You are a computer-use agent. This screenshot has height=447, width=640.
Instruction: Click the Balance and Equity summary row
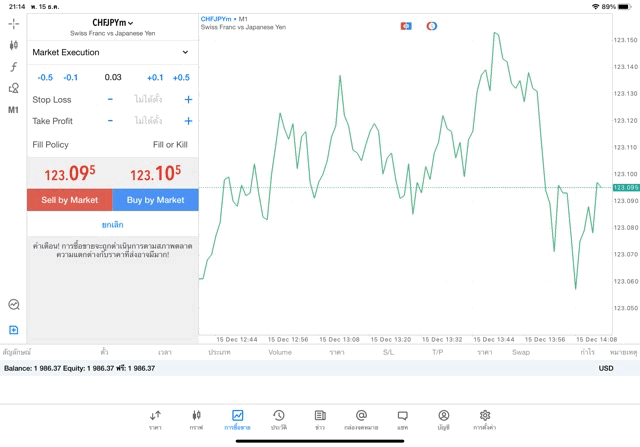tap(320, 368)
